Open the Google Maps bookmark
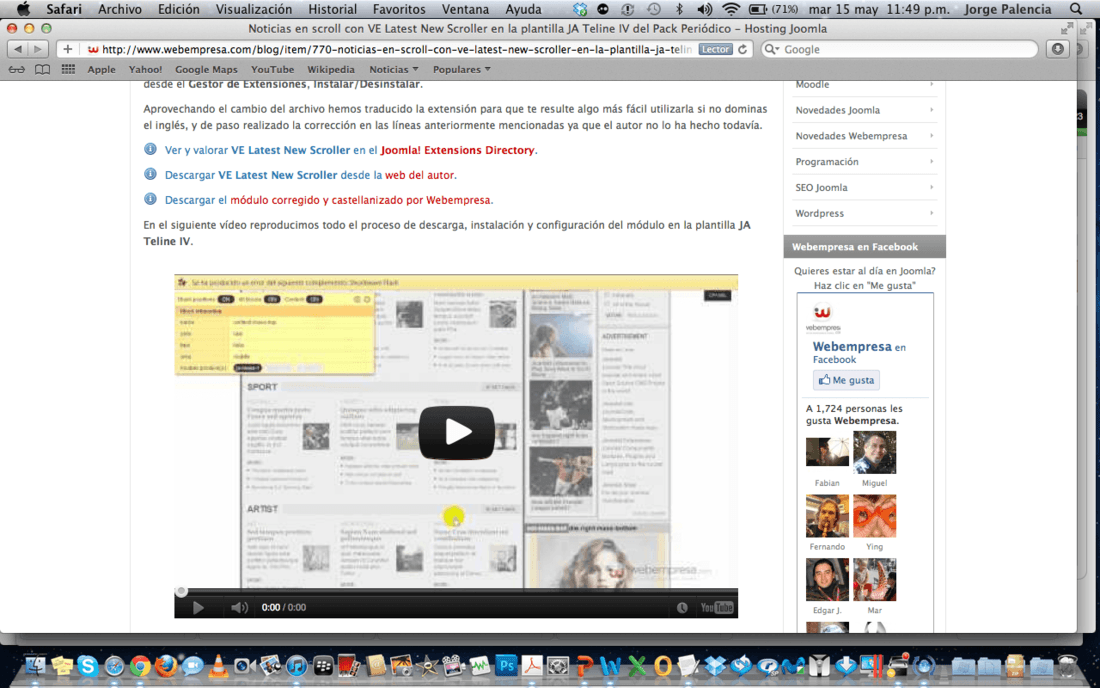The image size is (1100, 688). [206, 69]
